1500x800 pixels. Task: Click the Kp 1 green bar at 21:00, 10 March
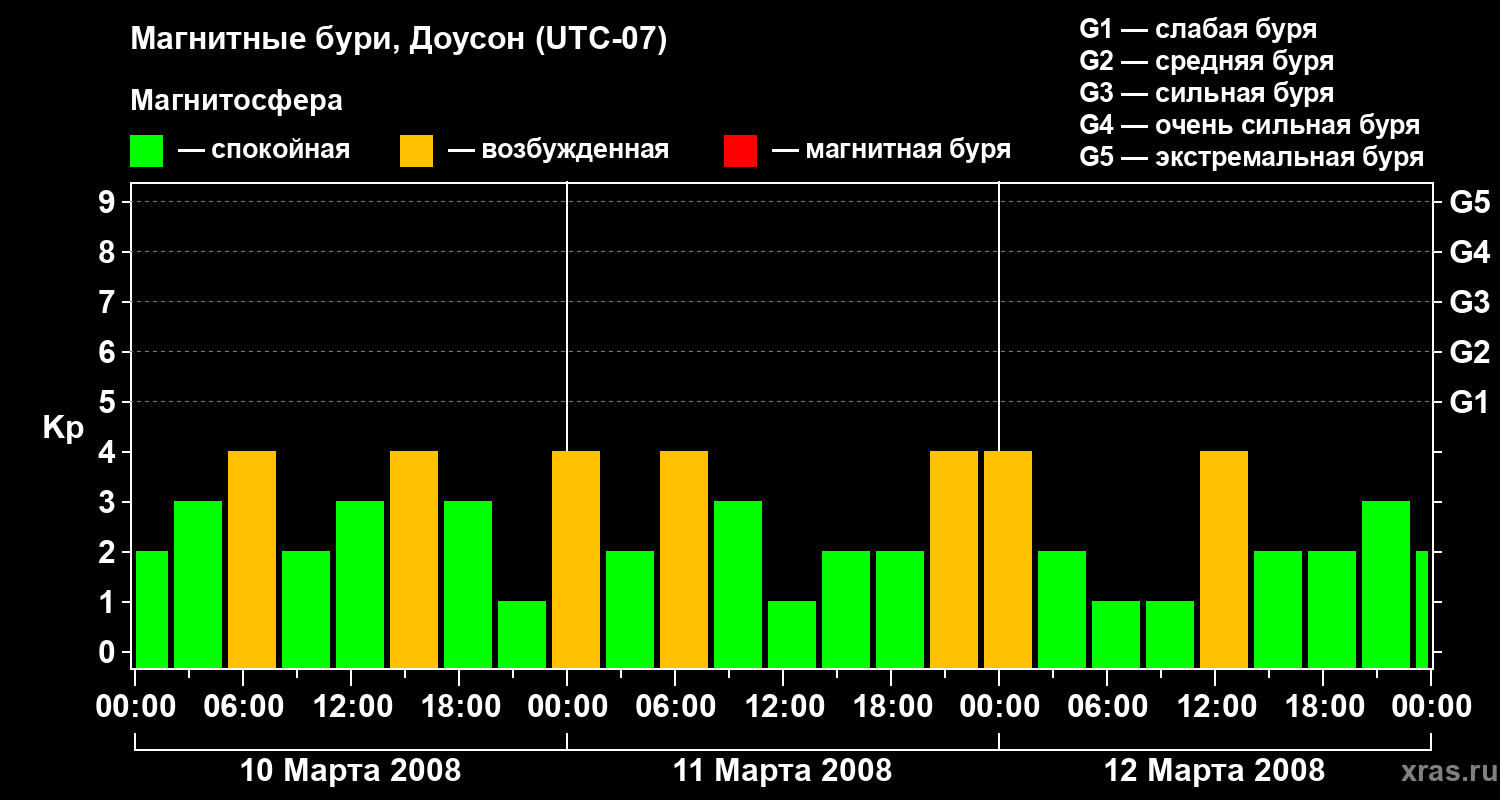(522, 635)
